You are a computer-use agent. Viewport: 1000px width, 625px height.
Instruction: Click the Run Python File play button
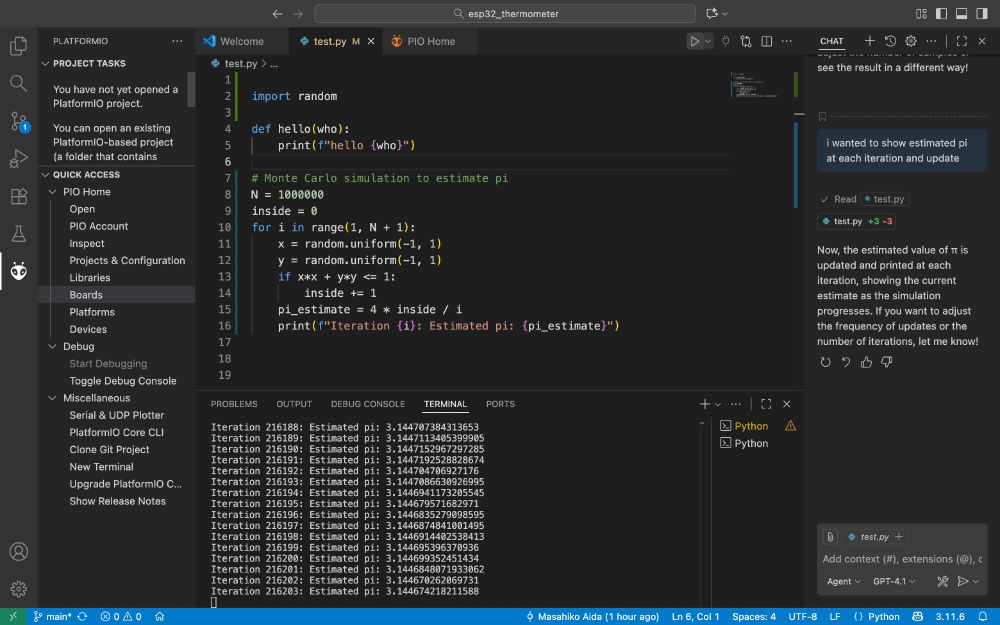click(x=694, y=41)
